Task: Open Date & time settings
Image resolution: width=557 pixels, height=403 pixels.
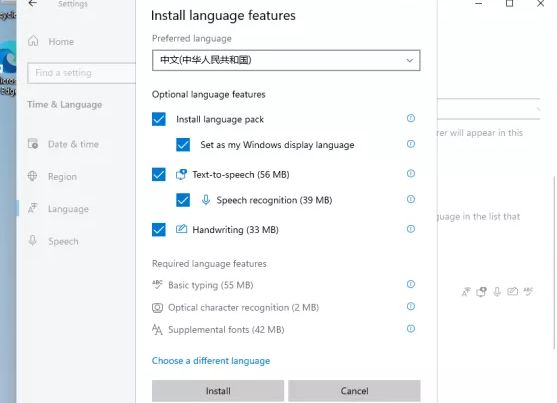Action: pyautogui.click(x=73, y=144)
